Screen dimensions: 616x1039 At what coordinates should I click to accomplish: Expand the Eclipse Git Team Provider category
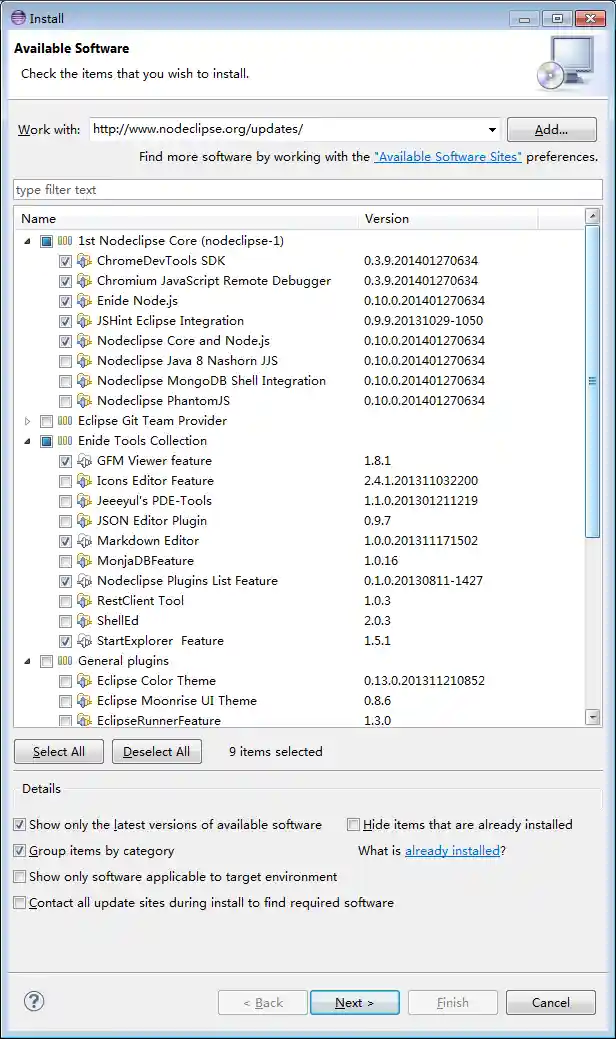[x=27, y=421]
